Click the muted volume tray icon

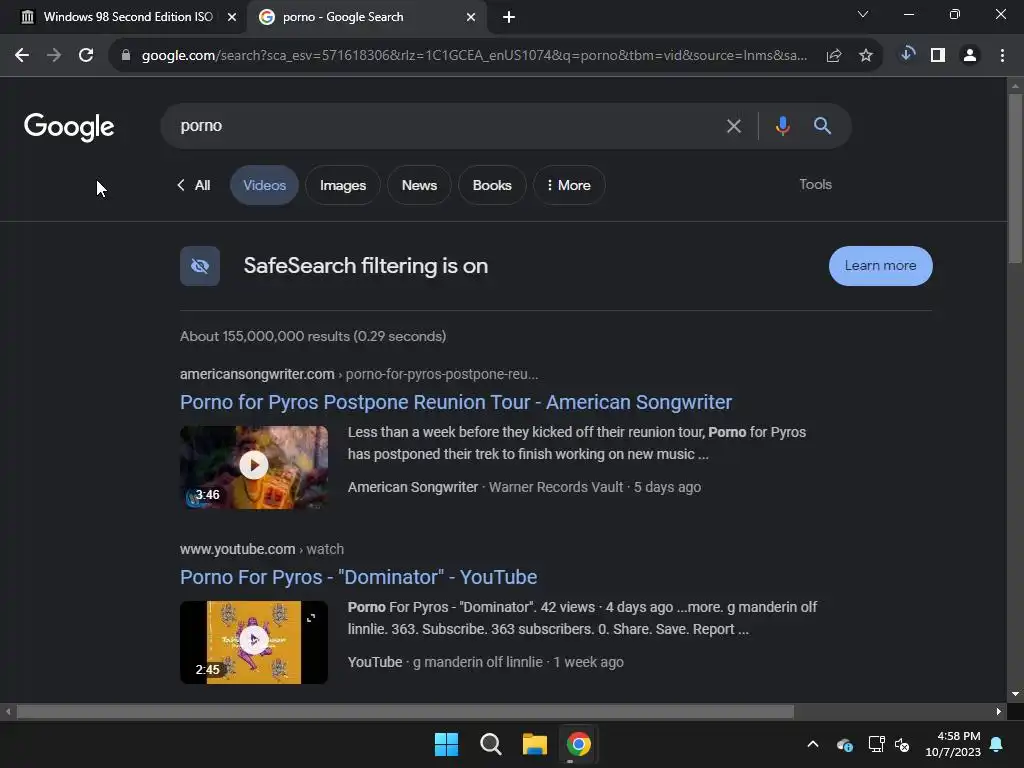pos(903,744)
